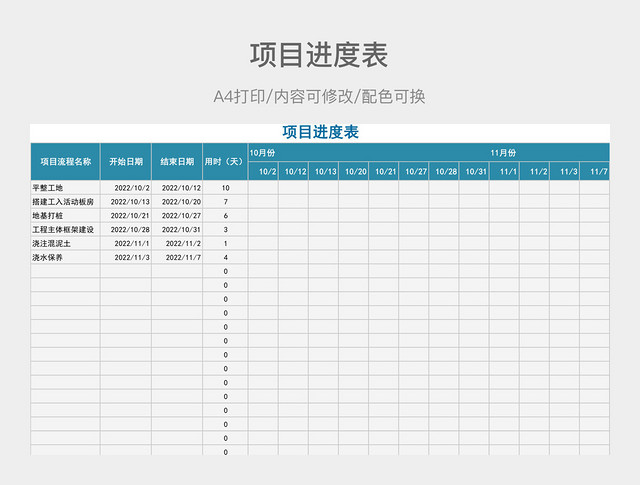
Task: Select the blue 项目进度表 table title
Action: coord(320,132)
